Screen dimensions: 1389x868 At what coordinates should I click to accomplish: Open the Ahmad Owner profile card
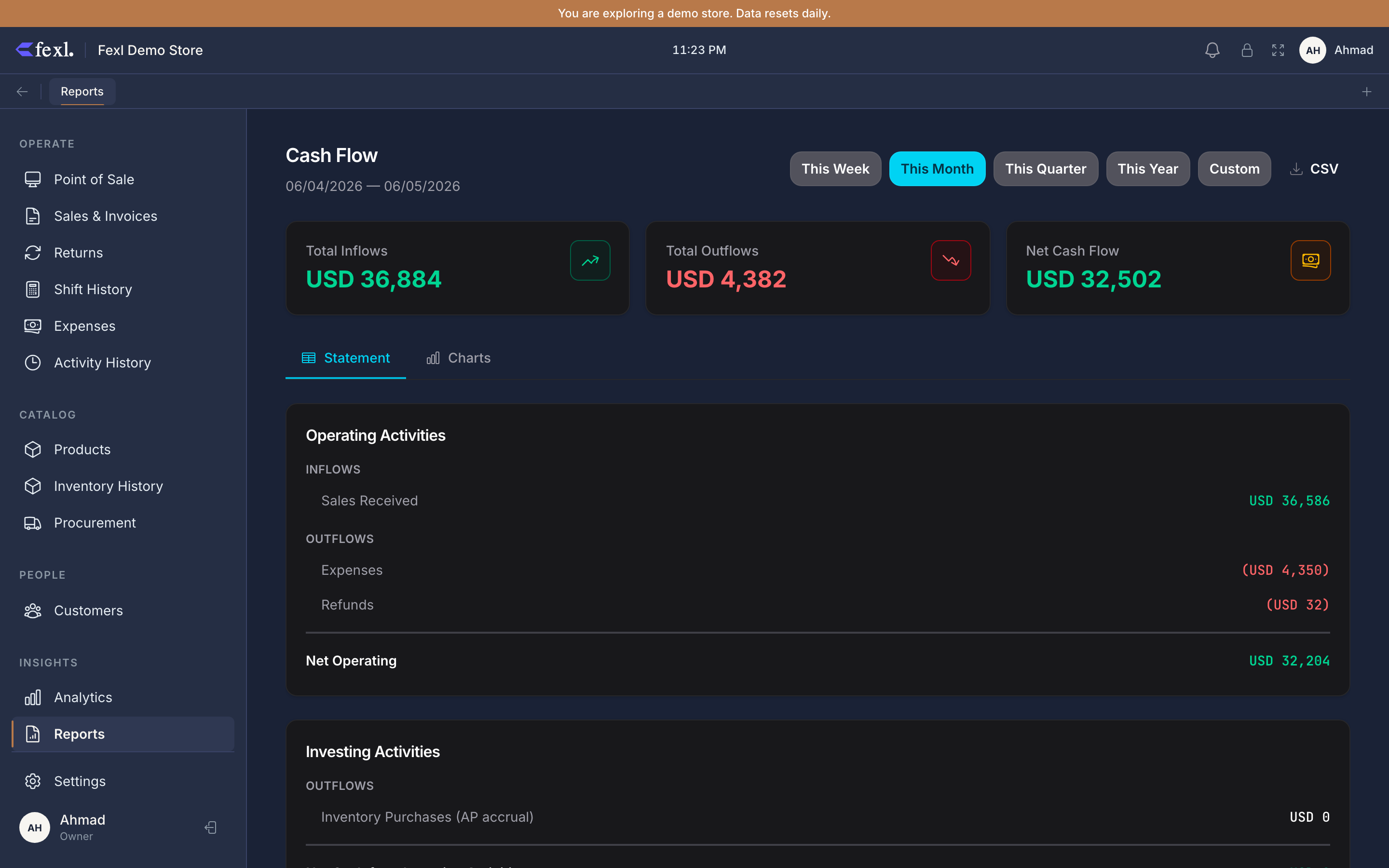82,827
